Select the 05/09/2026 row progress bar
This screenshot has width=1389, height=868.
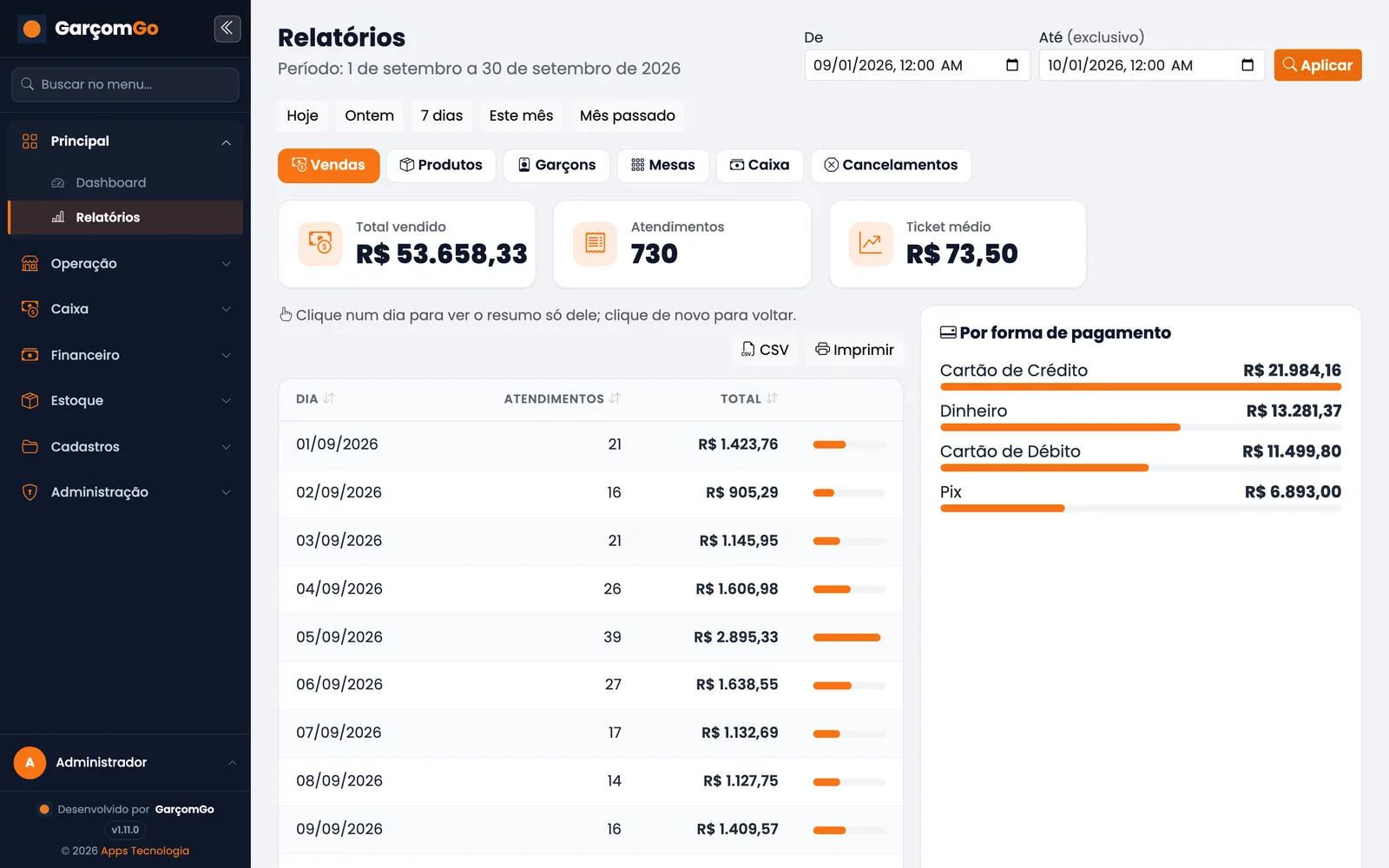(x=848, y=637)
